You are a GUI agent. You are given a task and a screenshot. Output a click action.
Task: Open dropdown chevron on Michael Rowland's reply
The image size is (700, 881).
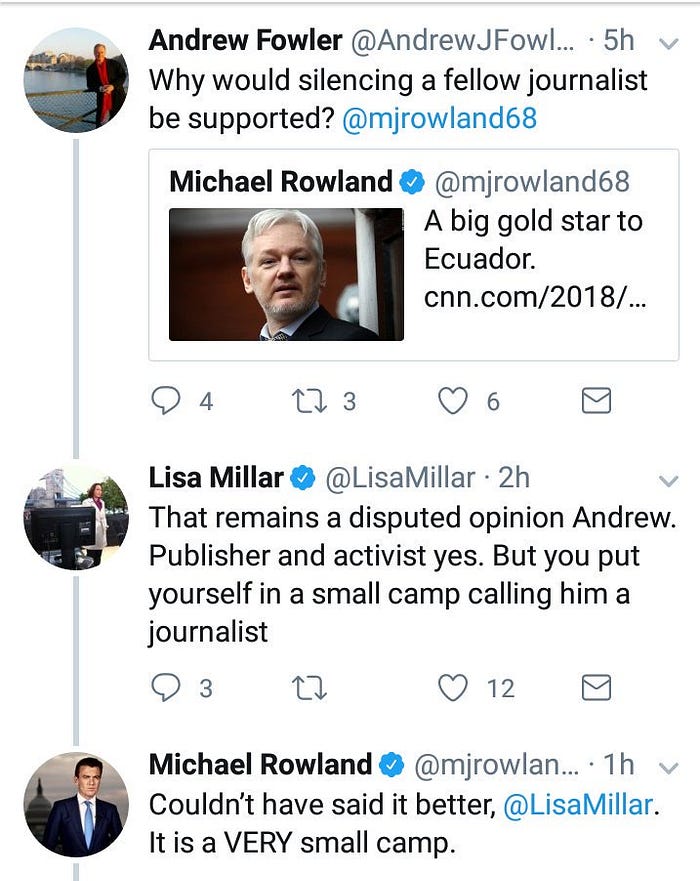pyautogui.click(x=669, y=768)
